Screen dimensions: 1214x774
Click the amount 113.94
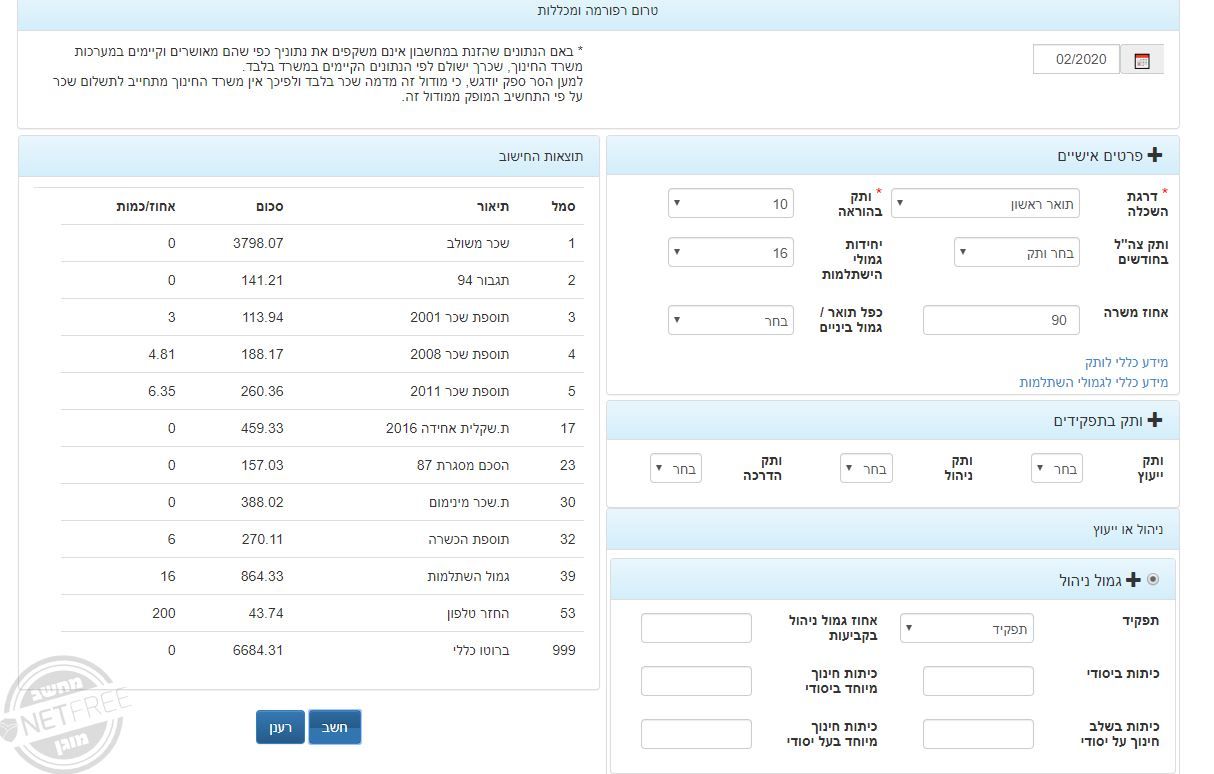pyautogui.click(x=262, y=317)
